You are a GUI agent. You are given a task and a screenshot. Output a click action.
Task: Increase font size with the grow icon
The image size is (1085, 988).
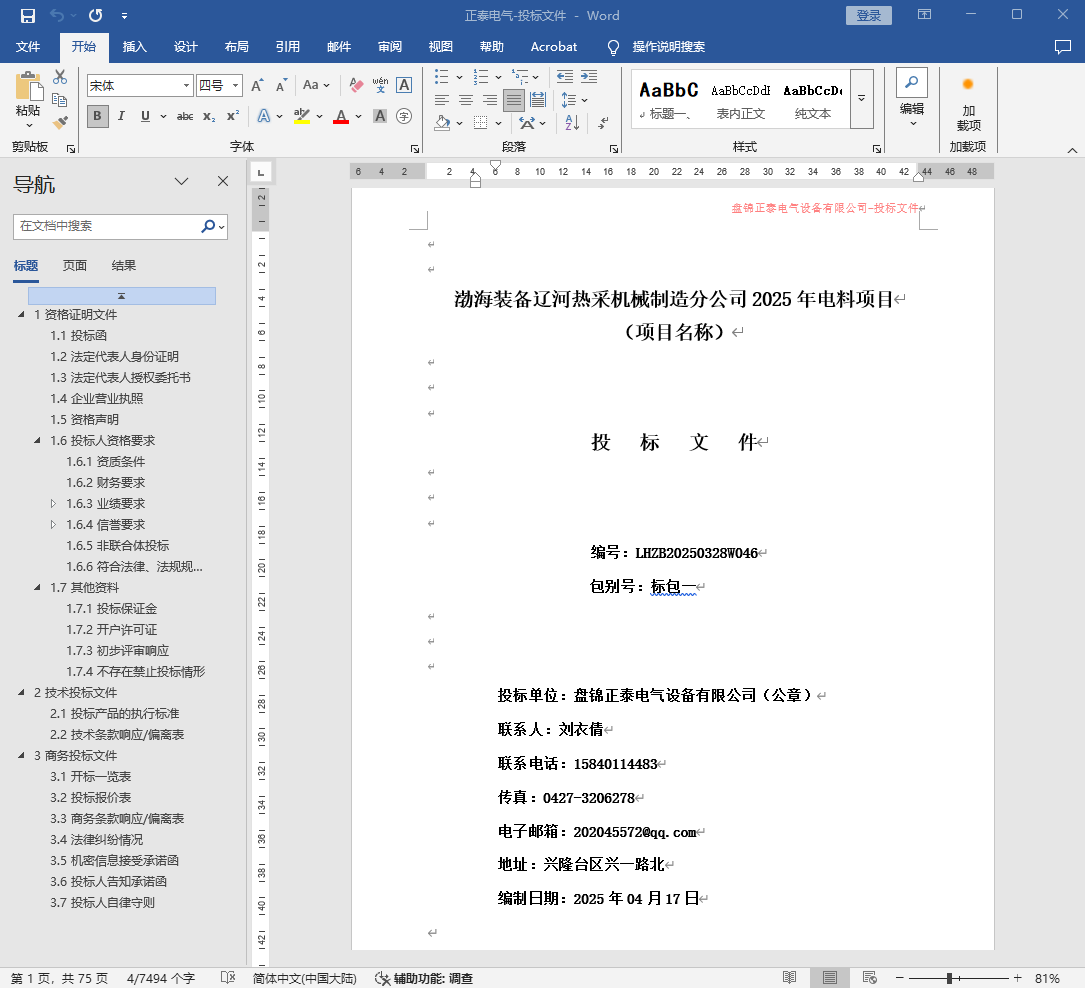click(257, 85)
